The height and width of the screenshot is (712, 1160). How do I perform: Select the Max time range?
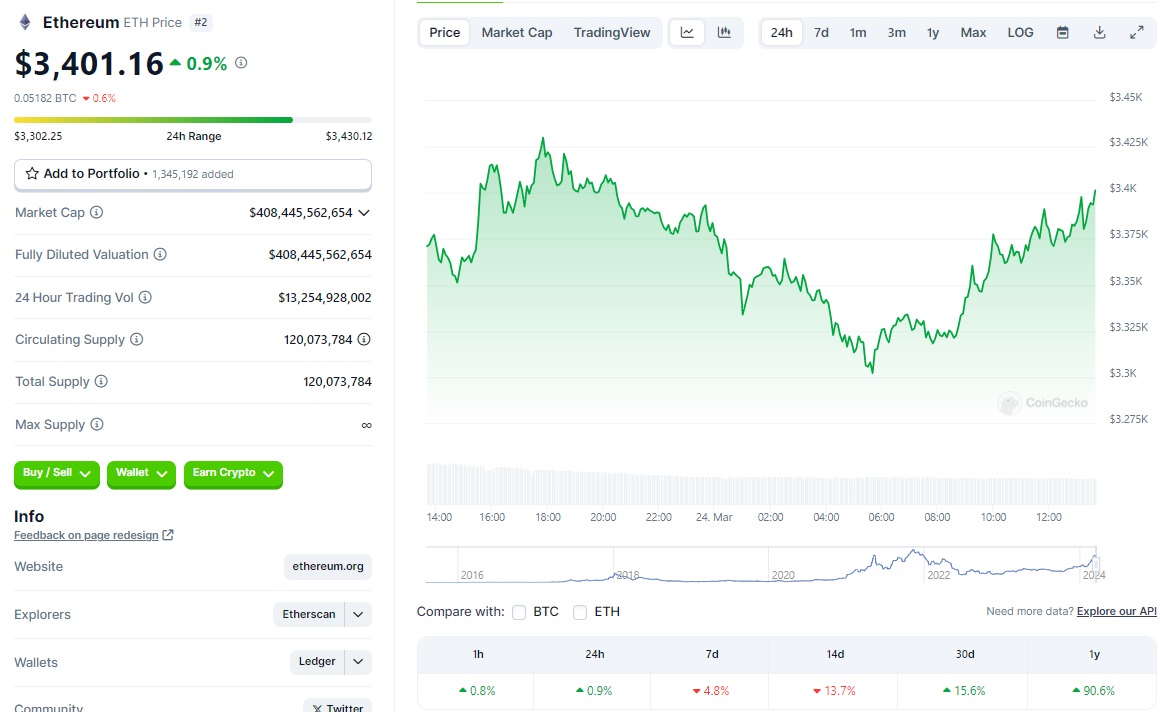tap(974, 33)
